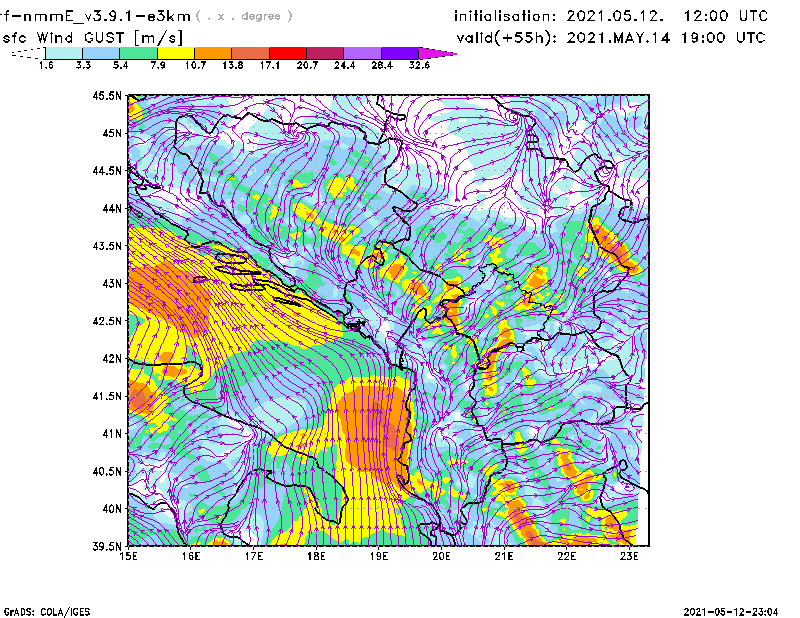This screenshot has width=800, height=618.
Task: Click the 45.5N latitude label
Action: [107, 96]
